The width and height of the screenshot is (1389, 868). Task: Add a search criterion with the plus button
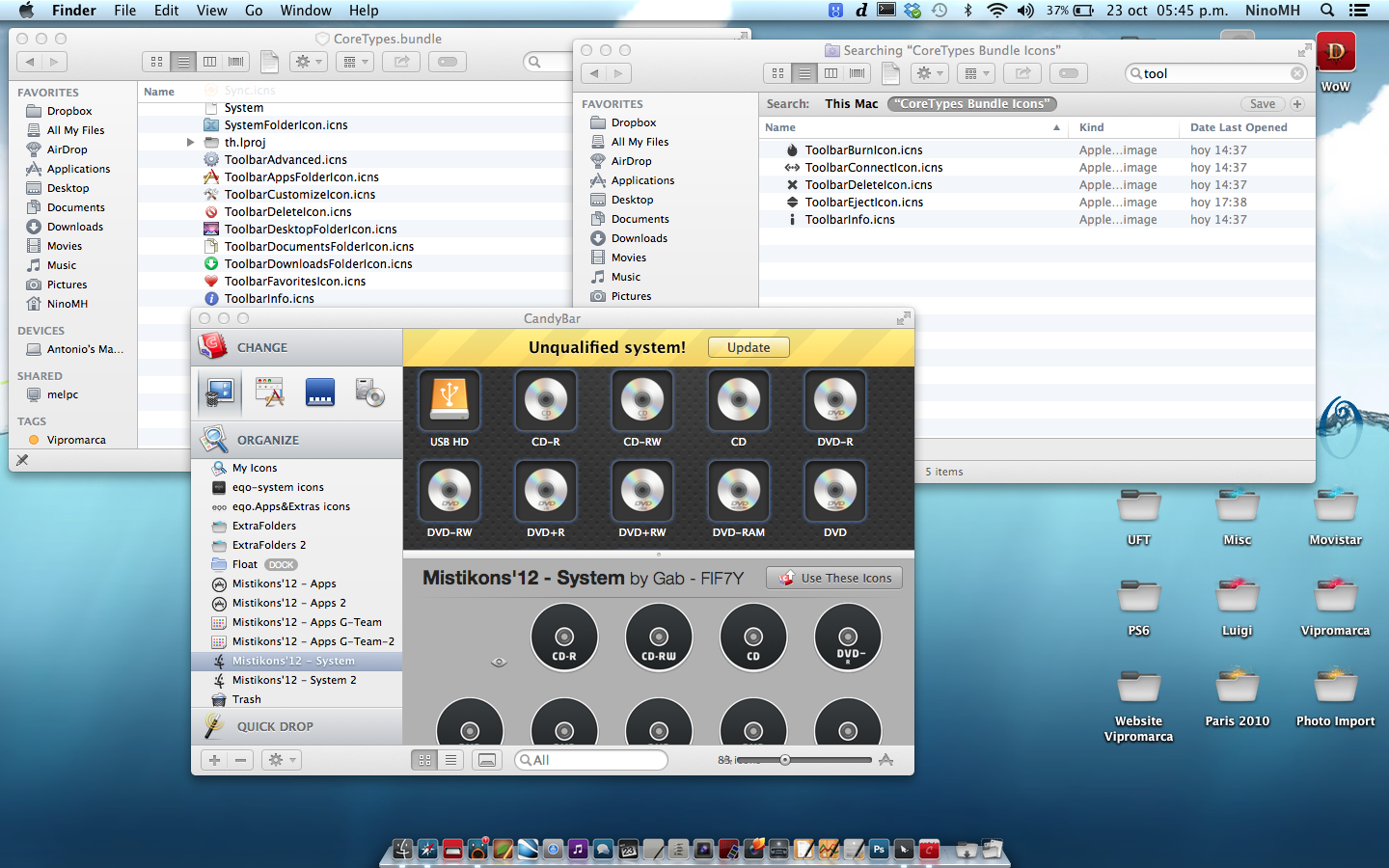pyautogui.click(x=1297, y=104)
